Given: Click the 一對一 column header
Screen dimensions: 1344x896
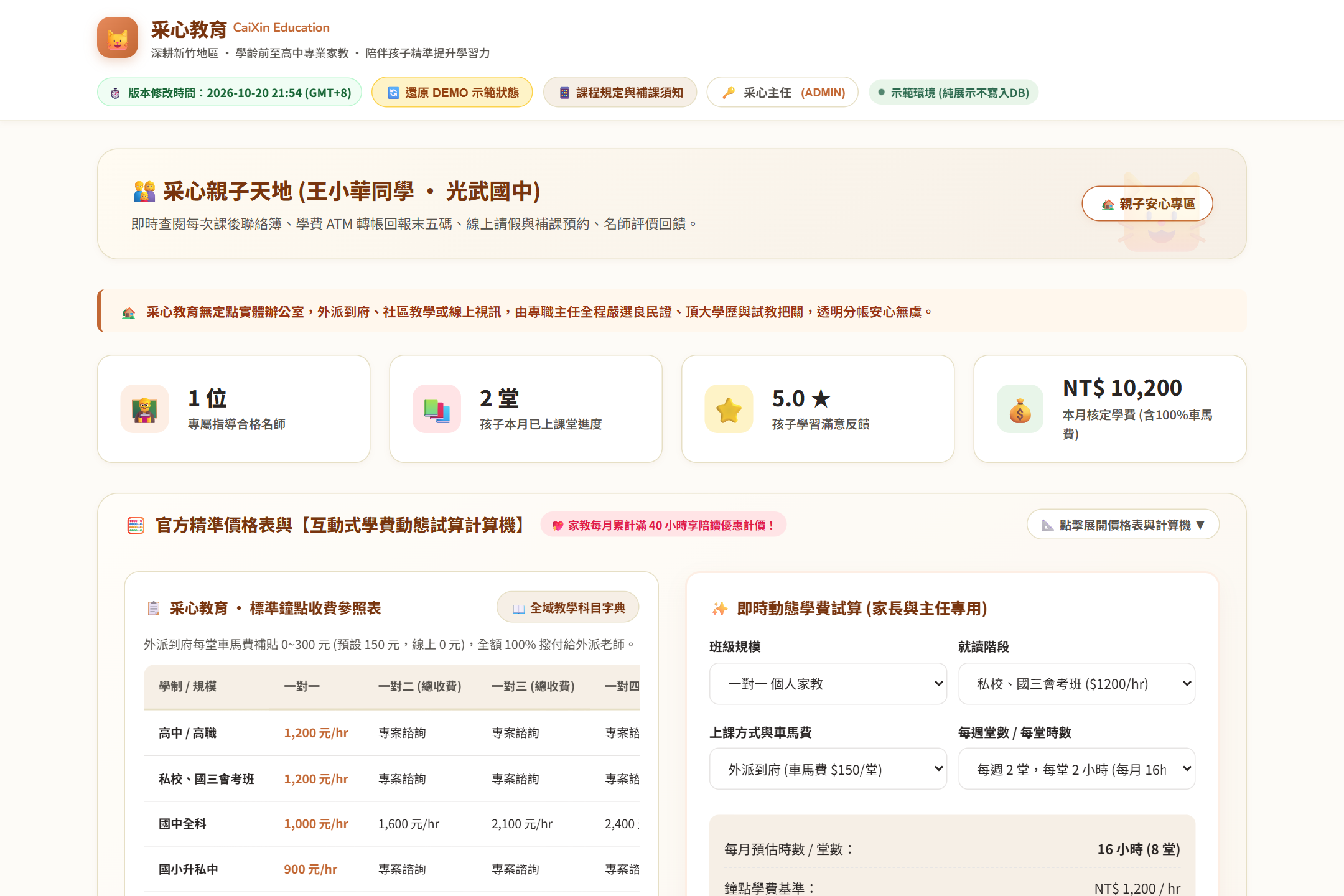Looking at the screenshot, I should click(x=302, y=686).
